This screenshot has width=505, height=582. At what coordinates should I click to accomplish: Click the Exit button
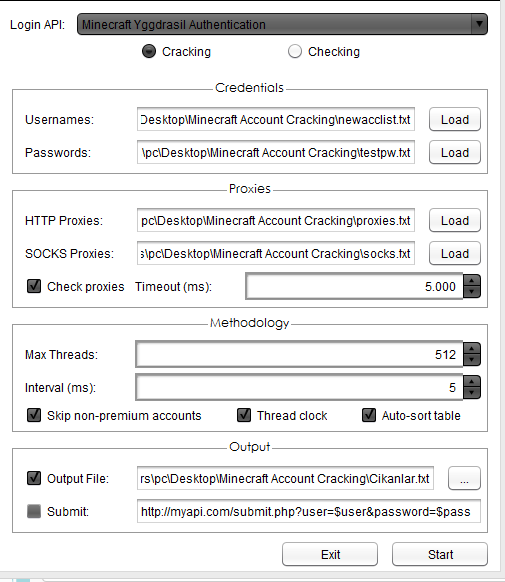pyautogui.click(x=330, y=555)
